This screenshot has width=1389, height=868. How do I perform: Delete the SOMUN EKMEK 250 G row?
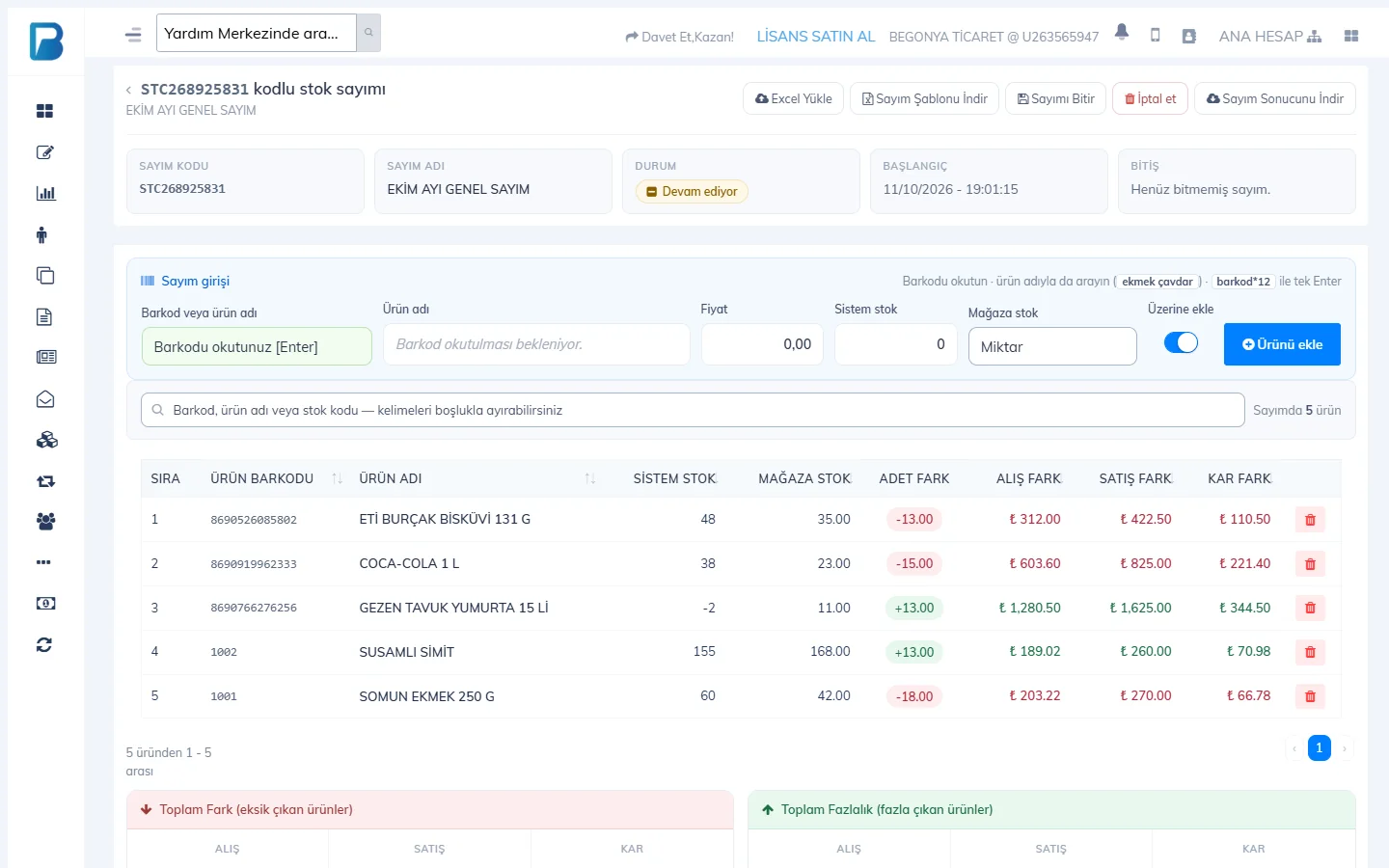1310,696
